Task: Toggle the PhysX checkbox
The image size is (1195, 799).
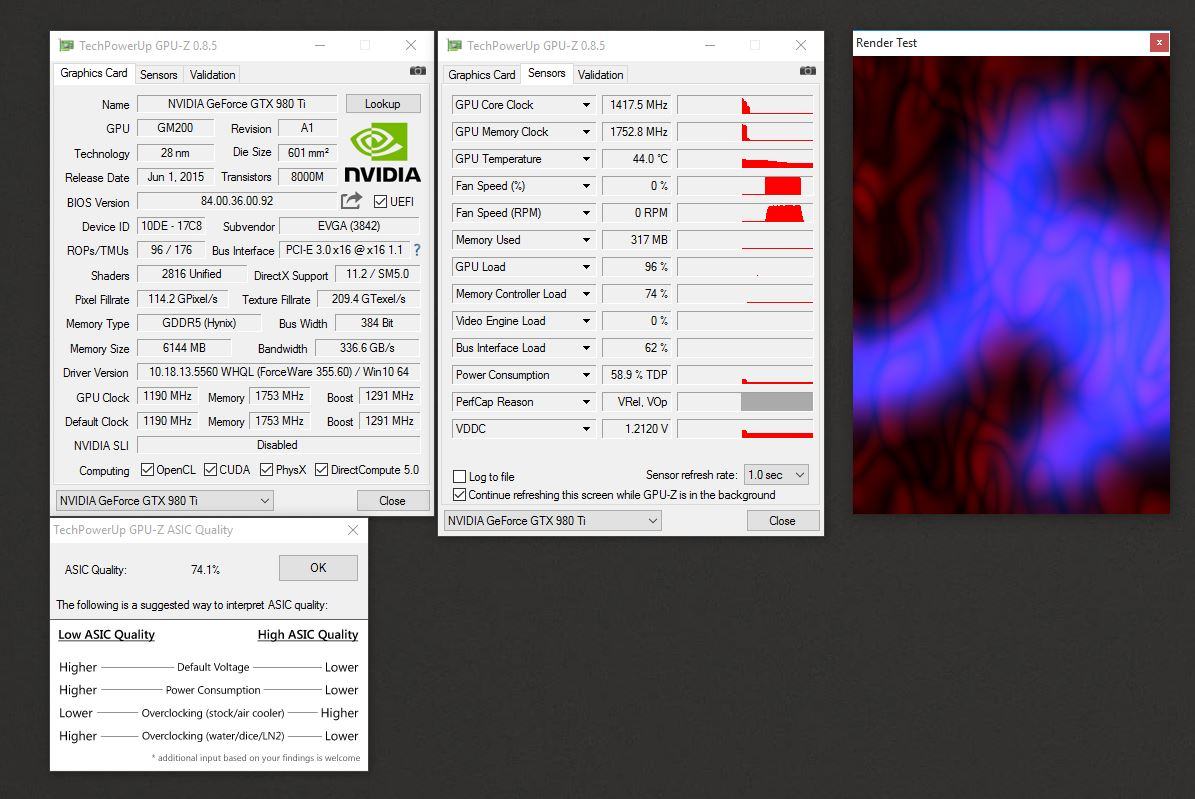Action: 266,470
